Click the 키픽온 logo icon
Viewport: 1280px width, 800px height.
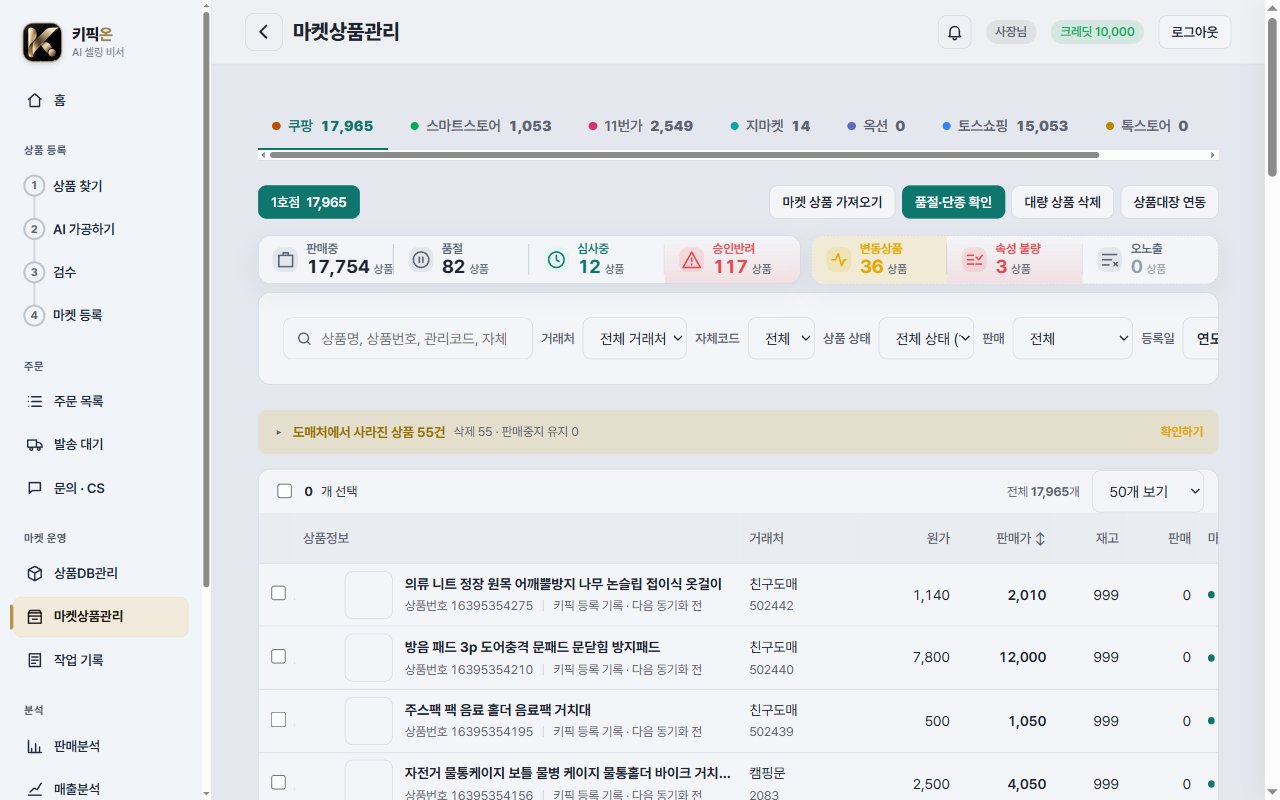pos(42,42)
